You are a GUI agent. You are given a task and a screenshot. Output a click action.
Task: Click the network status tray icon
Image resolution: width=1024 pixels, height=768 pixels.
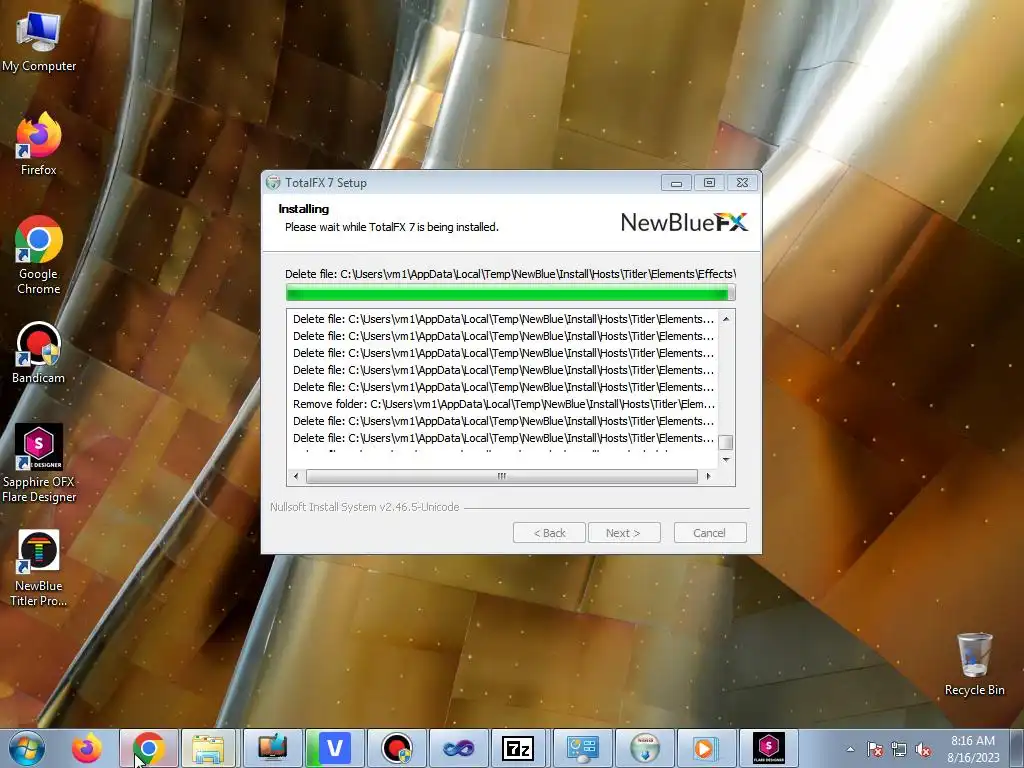point(899,749)
